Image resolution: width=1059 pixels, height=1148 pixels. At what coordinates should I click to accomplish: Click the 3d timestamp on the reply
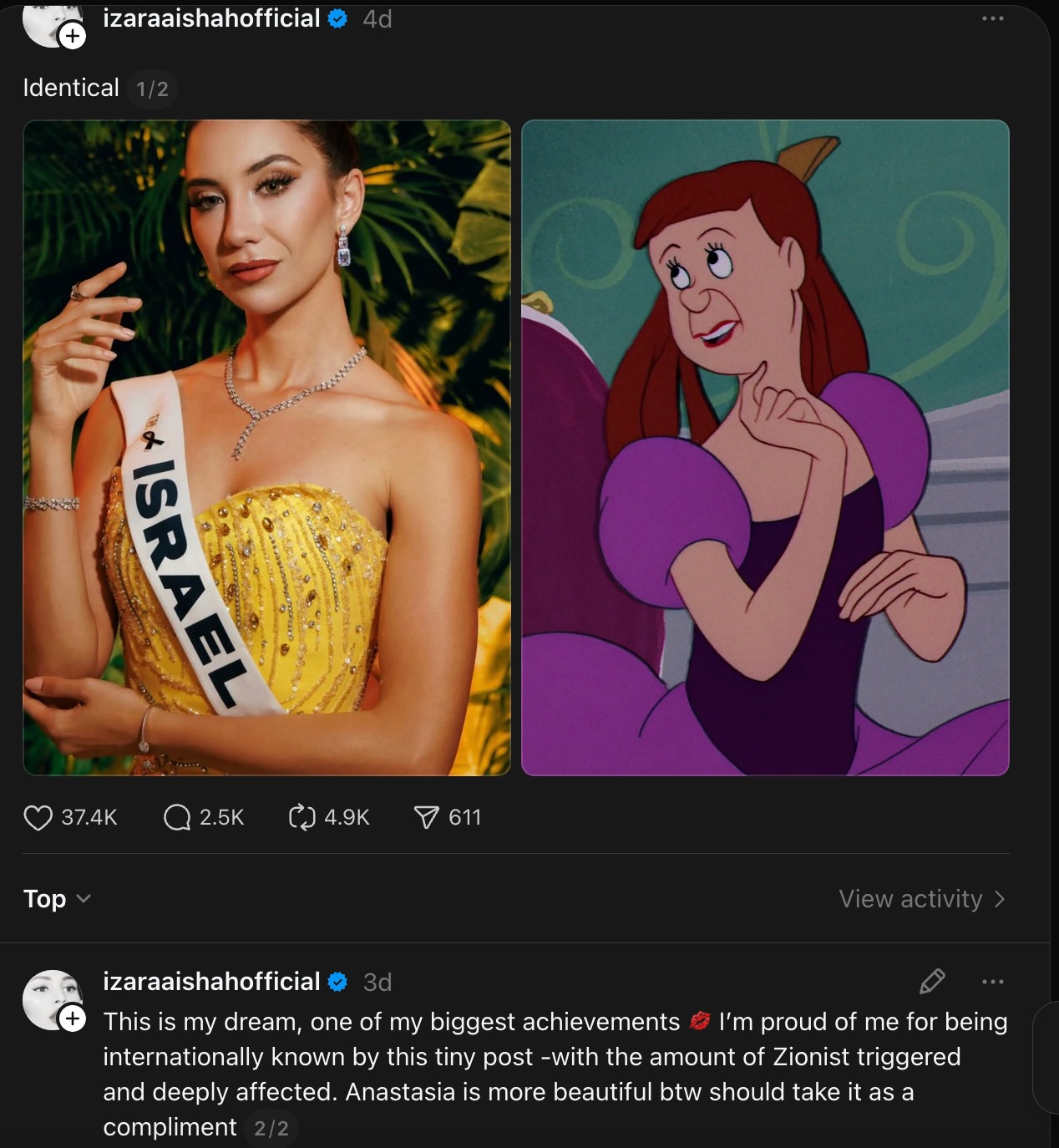click(377, 982)
